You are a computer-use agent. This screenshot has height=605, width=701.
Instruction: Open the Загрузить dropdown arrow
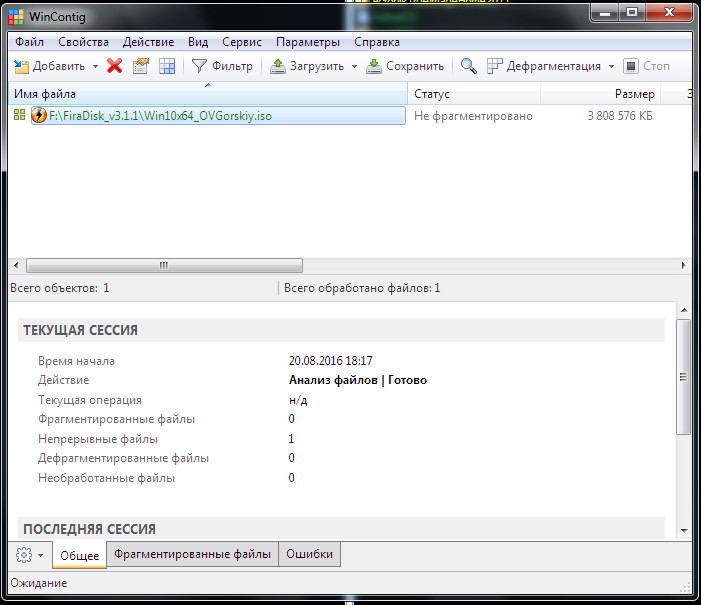(354, 67)
